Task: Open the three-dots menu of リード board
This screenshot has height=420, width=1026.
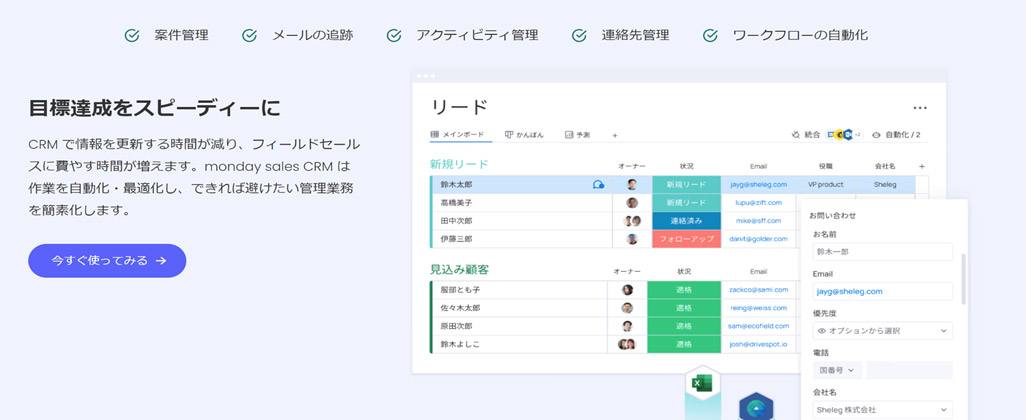Action: pos(920,108)
